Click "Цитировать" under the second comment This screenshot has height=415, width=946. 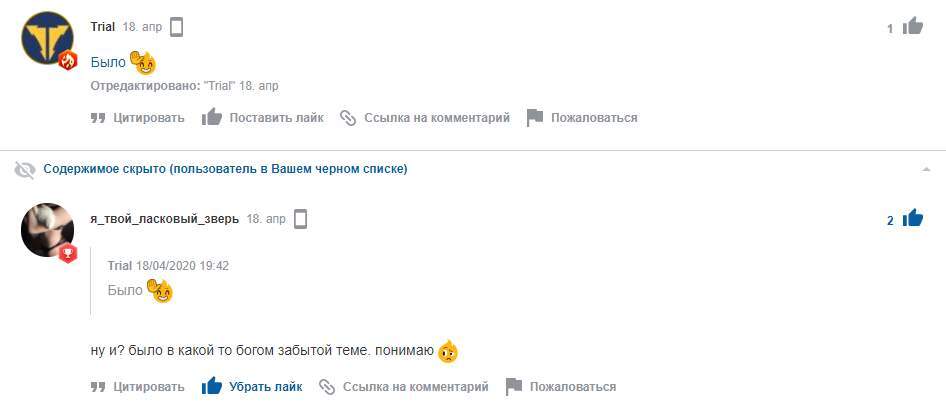point(148,386)
